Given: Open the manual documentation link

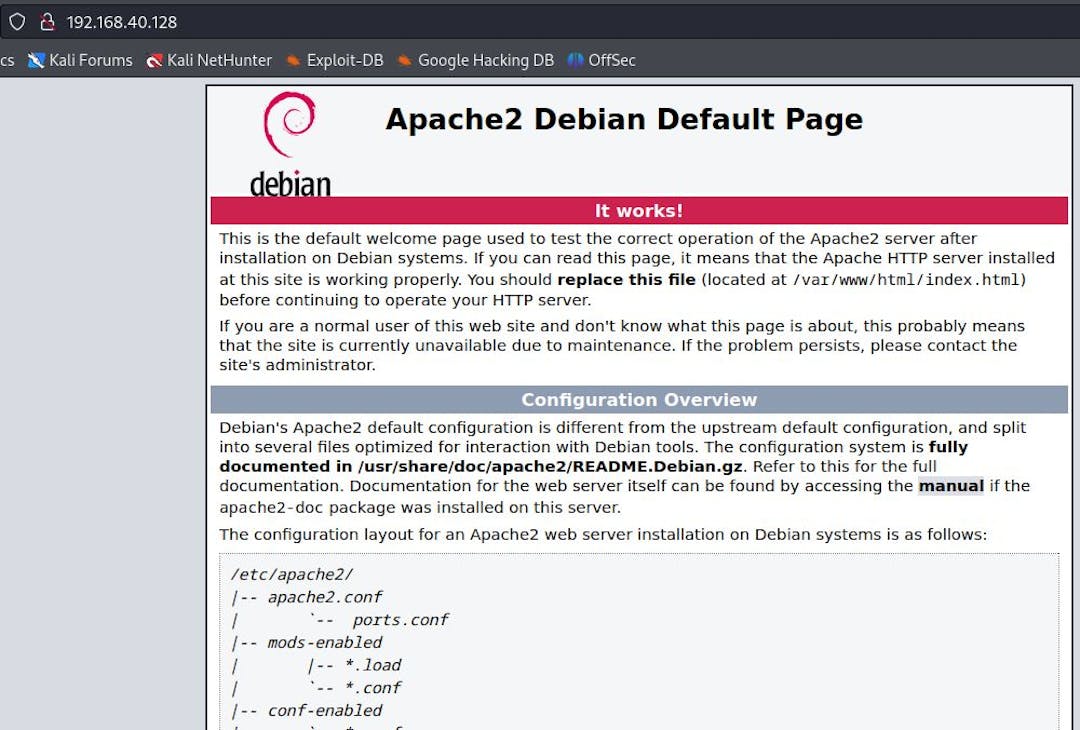Looking at the screenshot, I should [951, 486].
